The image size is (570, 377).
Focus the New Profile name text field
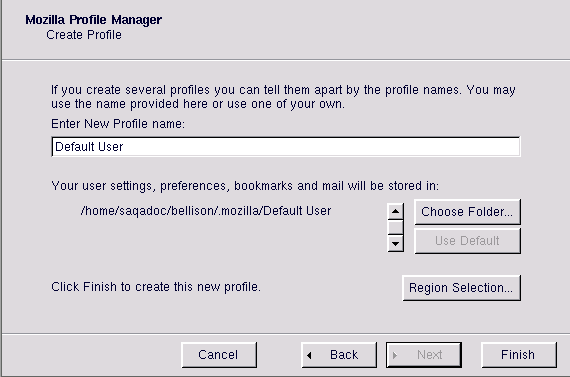point(286,147)
